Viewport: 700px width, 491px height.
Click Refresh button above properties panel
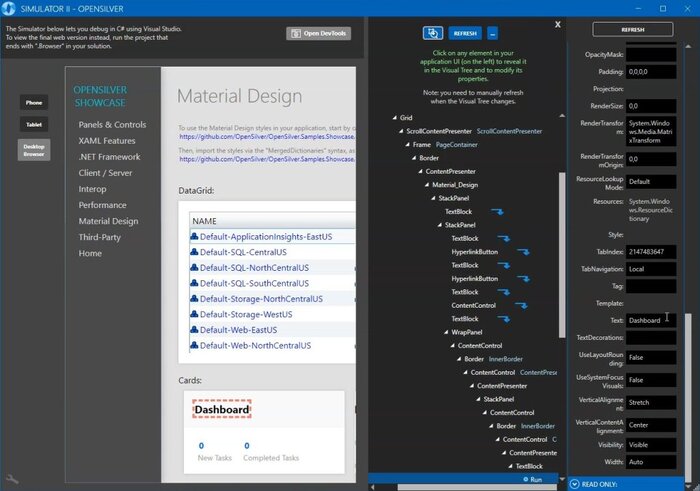[x=633, y=29]
